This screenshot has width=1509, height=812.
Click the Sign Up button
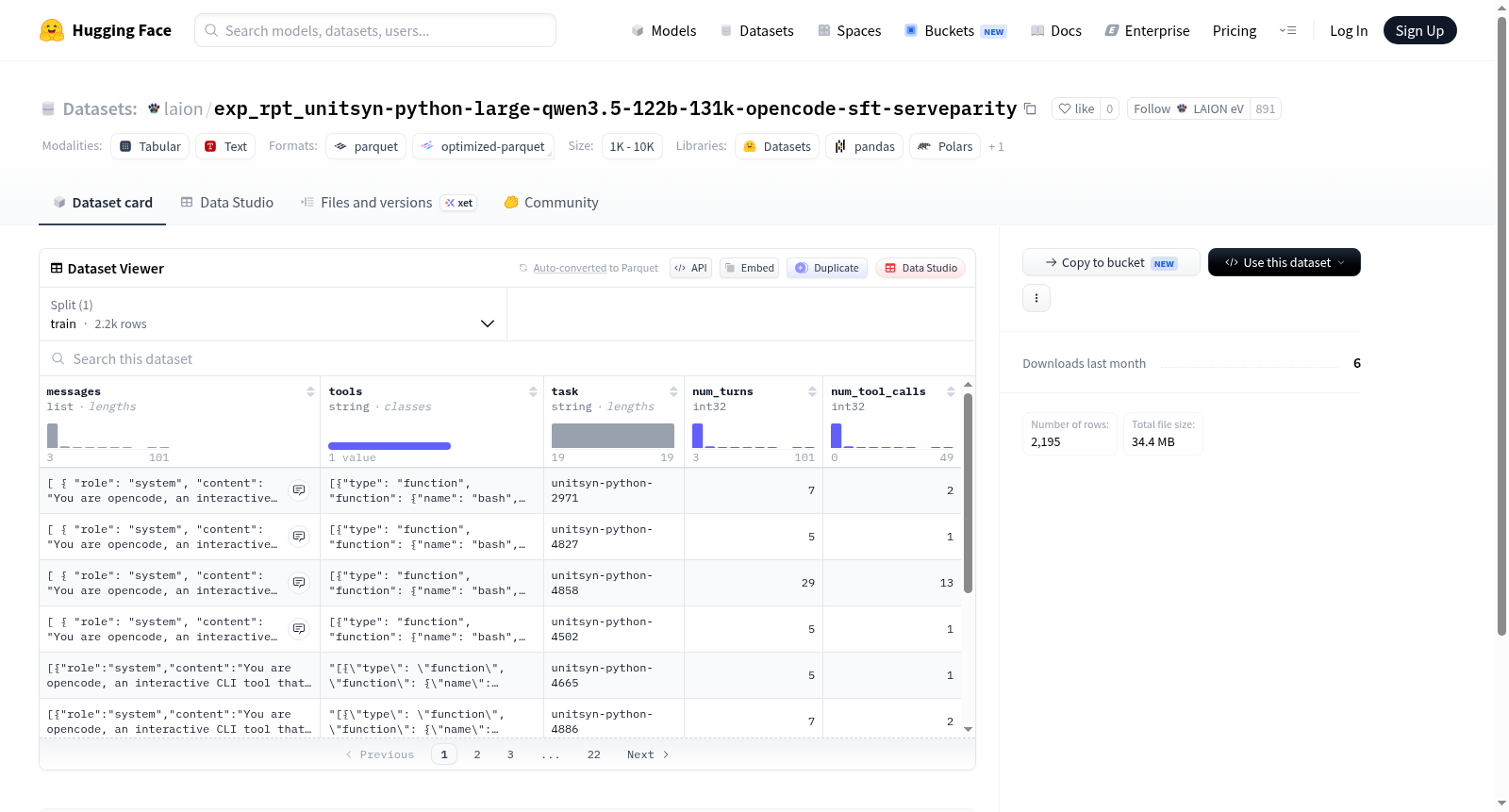(1419, 31)
